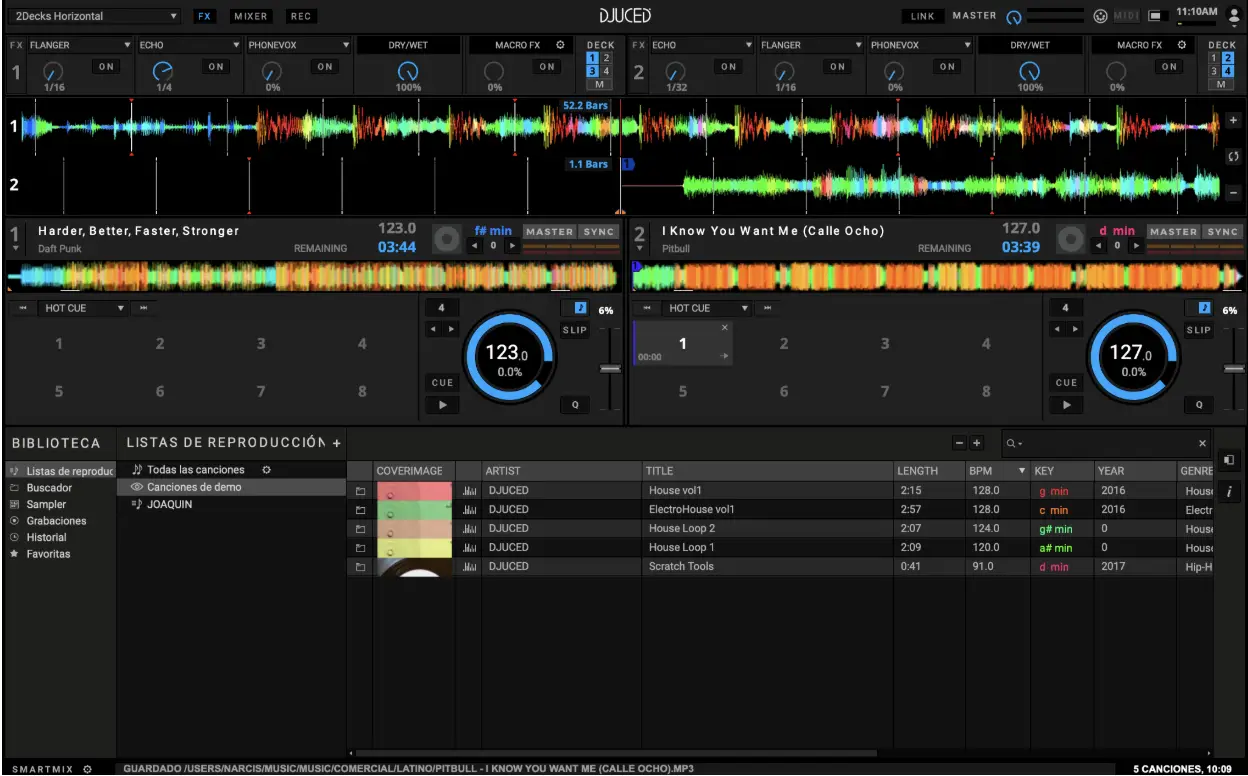Go to previous hot cue page on deck 1
The height and width of the screenshot is (776, 1248).
pyautogui.click(x=23, y=308)
